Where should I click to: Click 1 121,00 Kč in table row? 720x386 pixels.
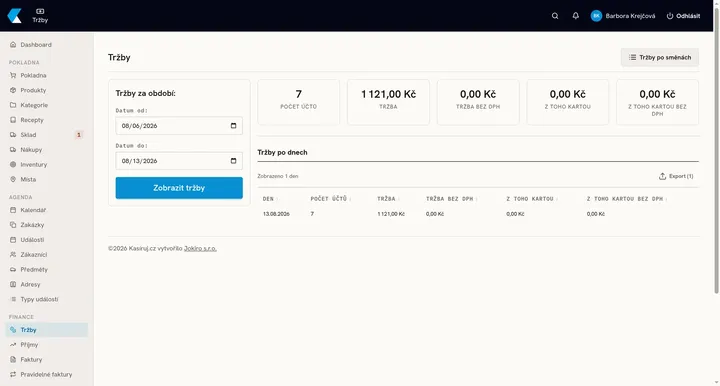[x=391, y=214]
